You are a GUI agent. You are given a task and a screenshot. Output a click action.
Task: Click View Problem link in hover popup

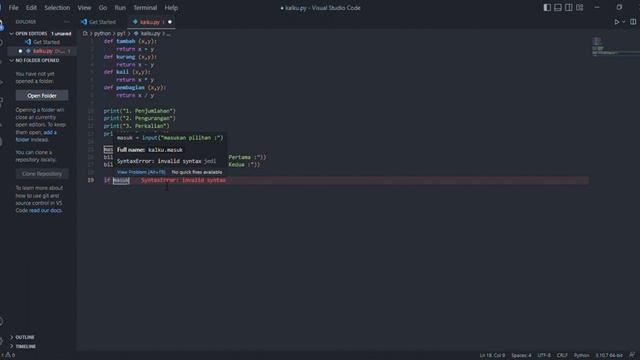[x=141, y=172]
